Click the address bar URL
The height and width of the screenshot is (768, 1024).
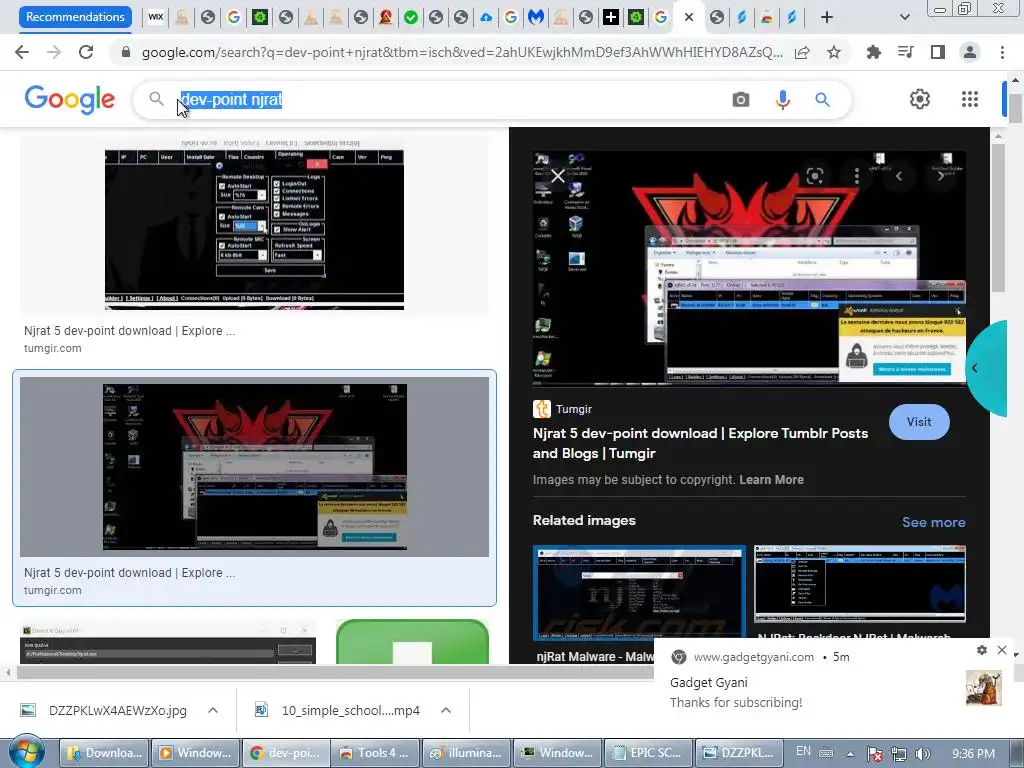461,52
